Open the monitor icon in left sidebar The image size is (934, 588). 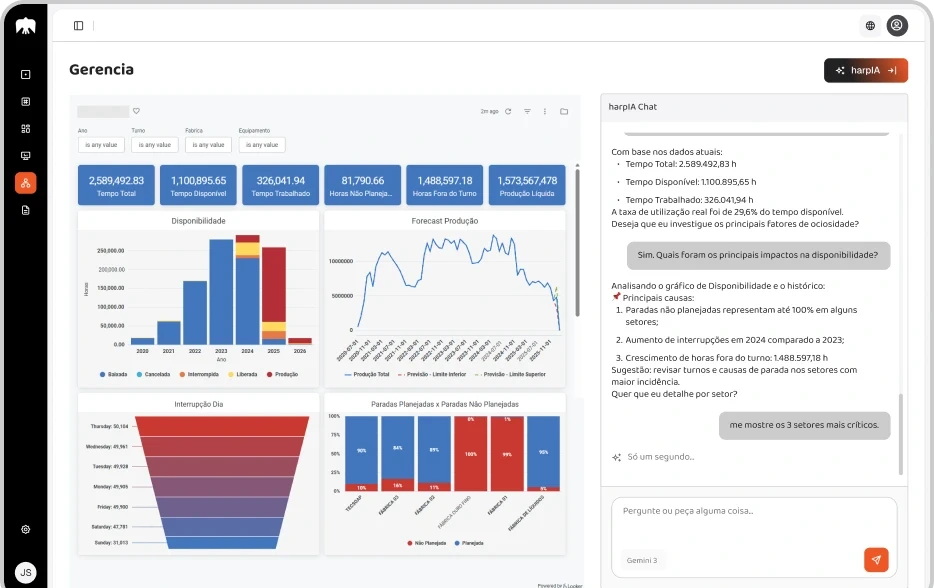click(x=25, y=155)
